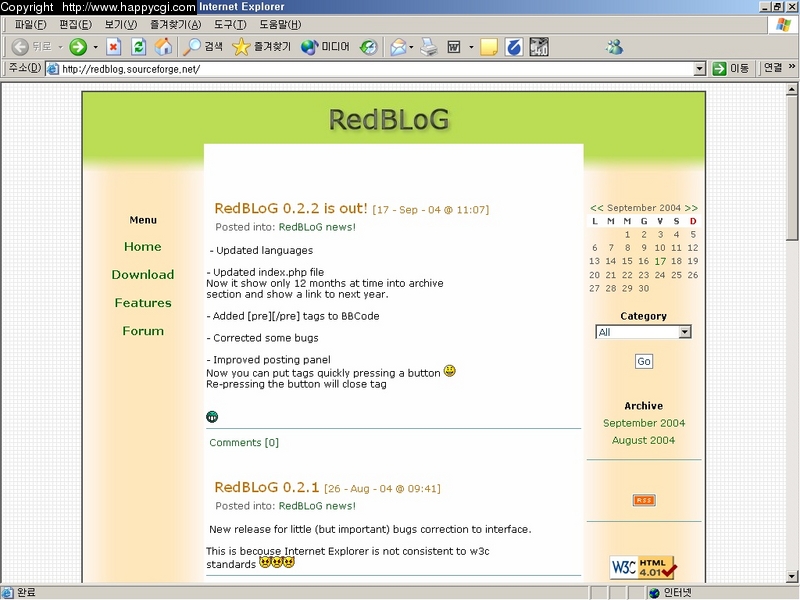800x600 pixels.
Task: Expand the Mail button dropdown arrow
Action: [x=411, y=47]
